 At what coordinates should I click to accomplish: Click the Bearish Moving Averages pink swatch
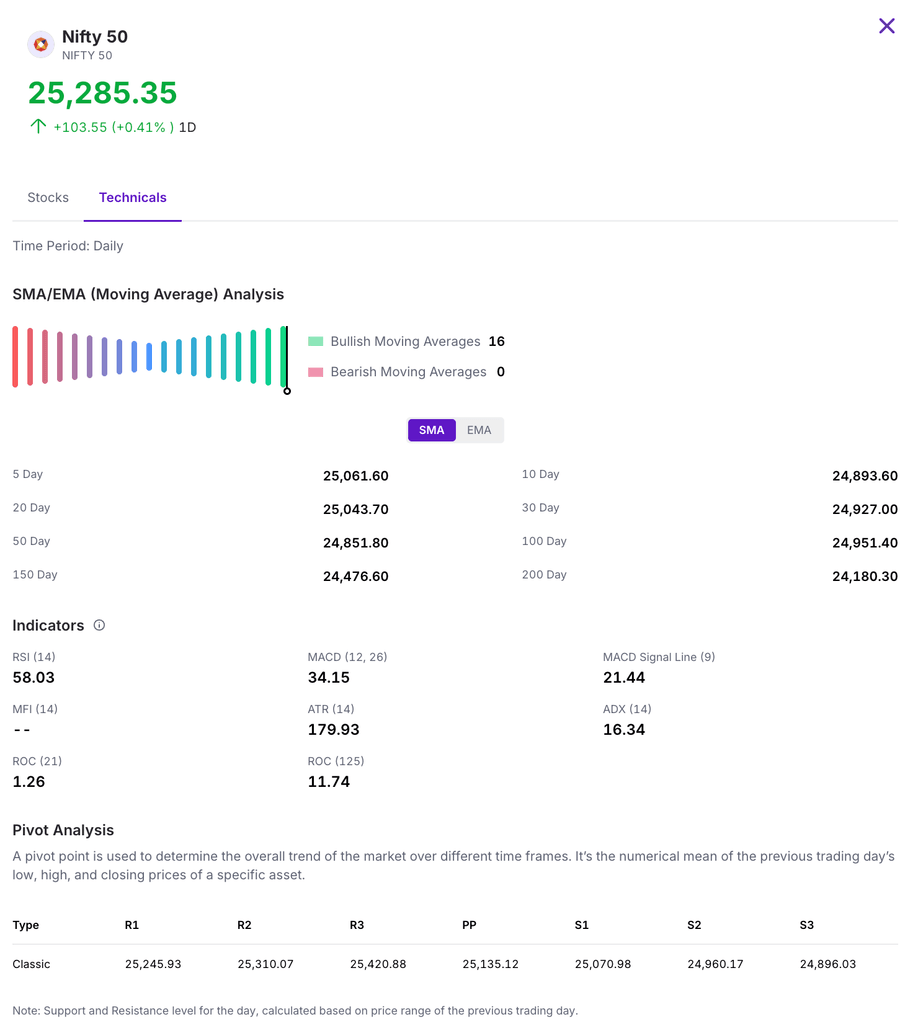click(x=316, y=372)
